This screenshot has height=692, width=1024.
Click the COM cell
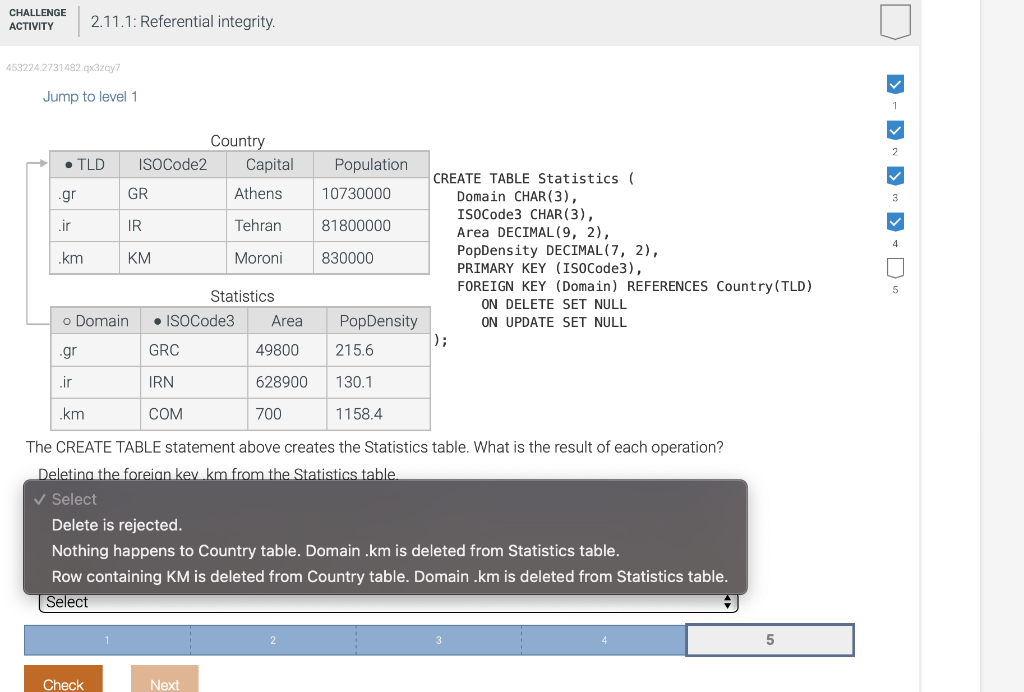(x=194, y=414)
